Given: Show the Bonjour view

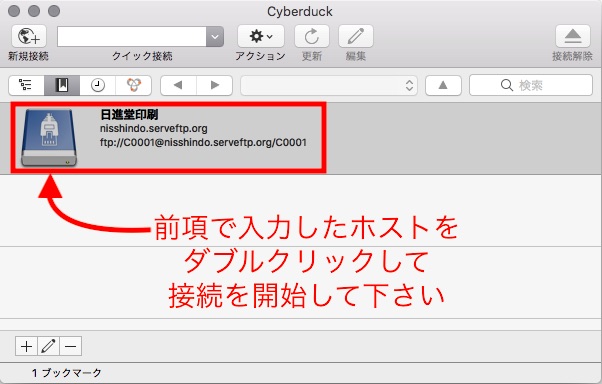Looking at the screenshot, I should point(133,85).
